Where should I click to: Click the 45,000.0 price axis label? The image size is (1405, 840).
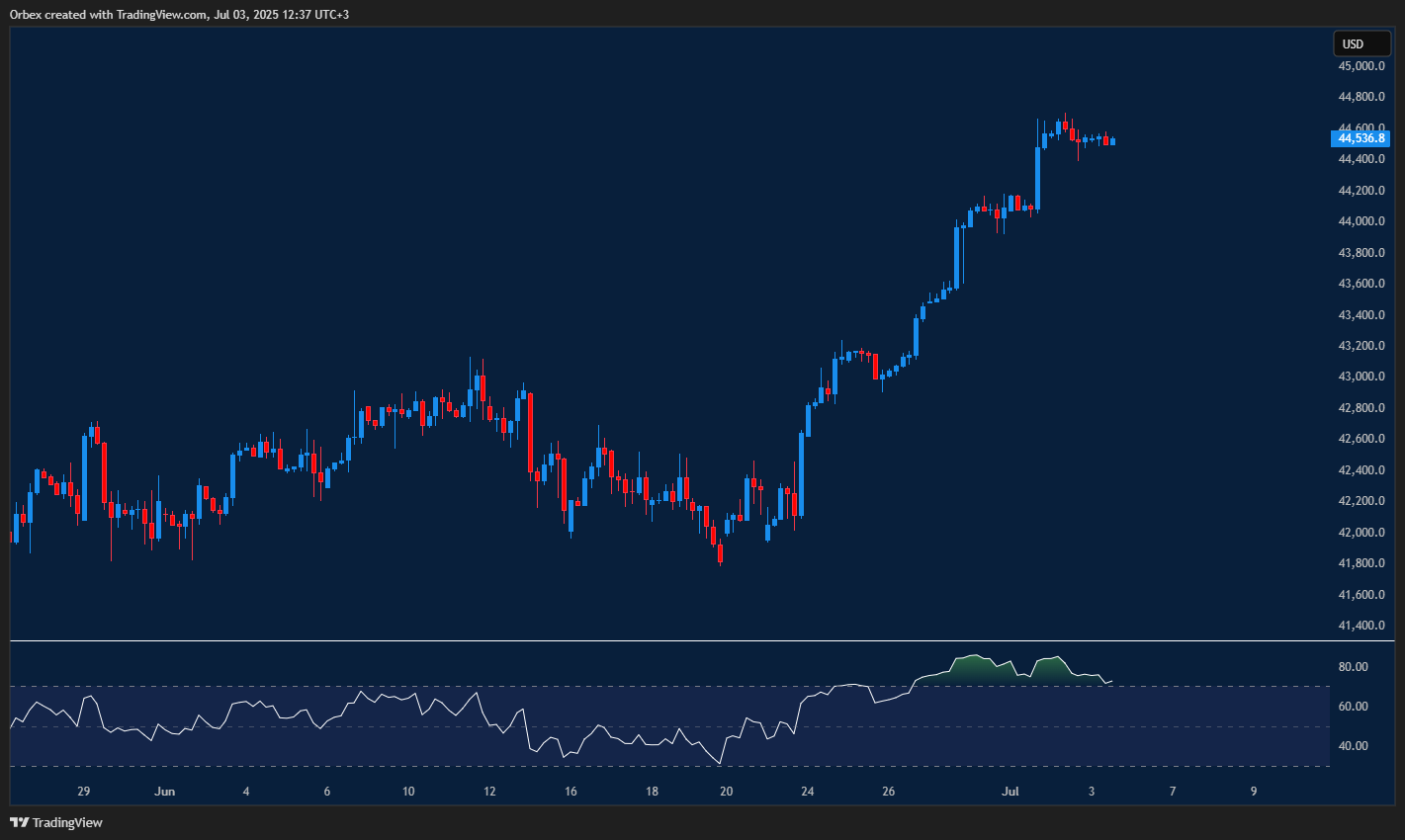[x=1363, y=66]
